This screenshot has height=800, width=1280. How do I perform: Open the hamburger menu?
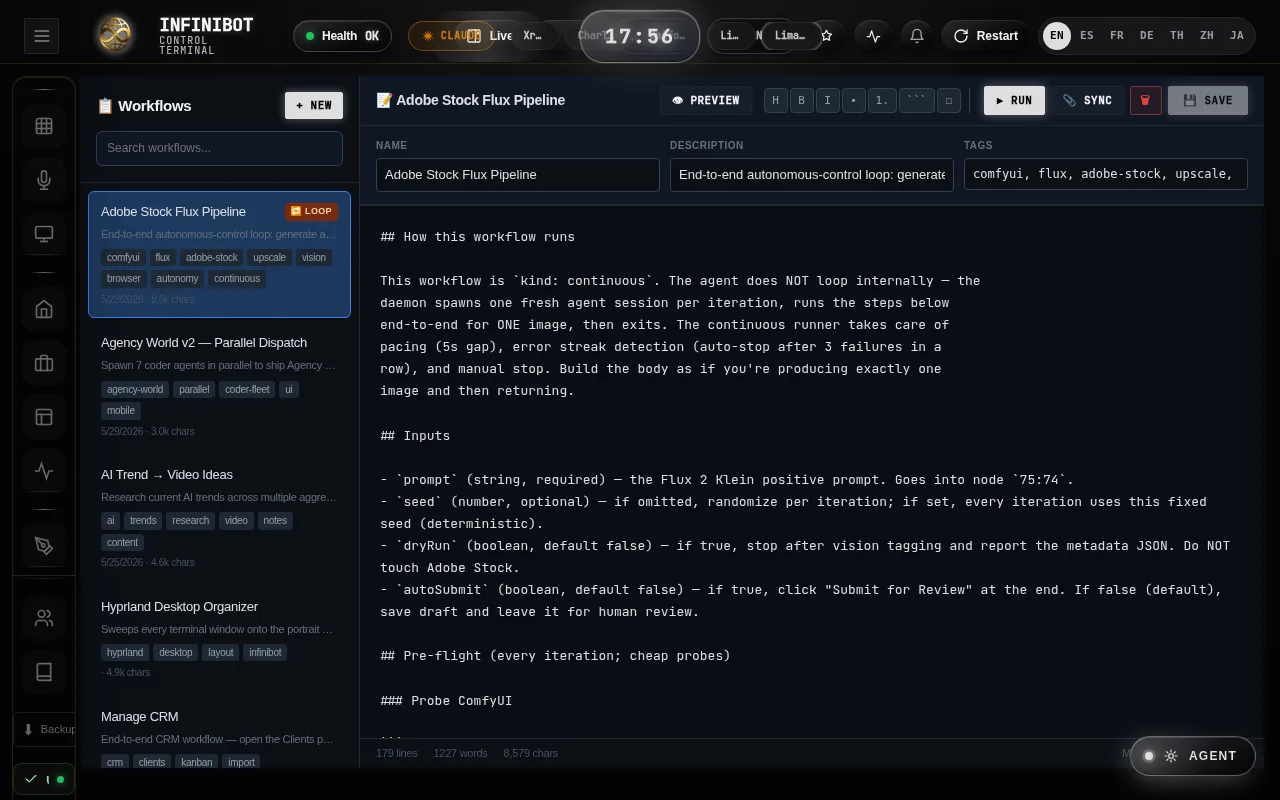tap(42, 36)
